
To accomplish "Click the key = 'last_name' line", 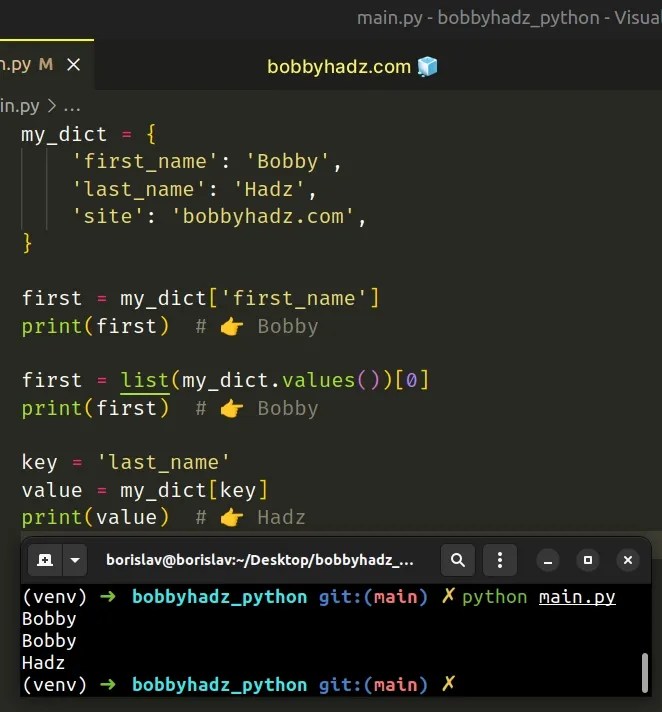I will [126, 462].
